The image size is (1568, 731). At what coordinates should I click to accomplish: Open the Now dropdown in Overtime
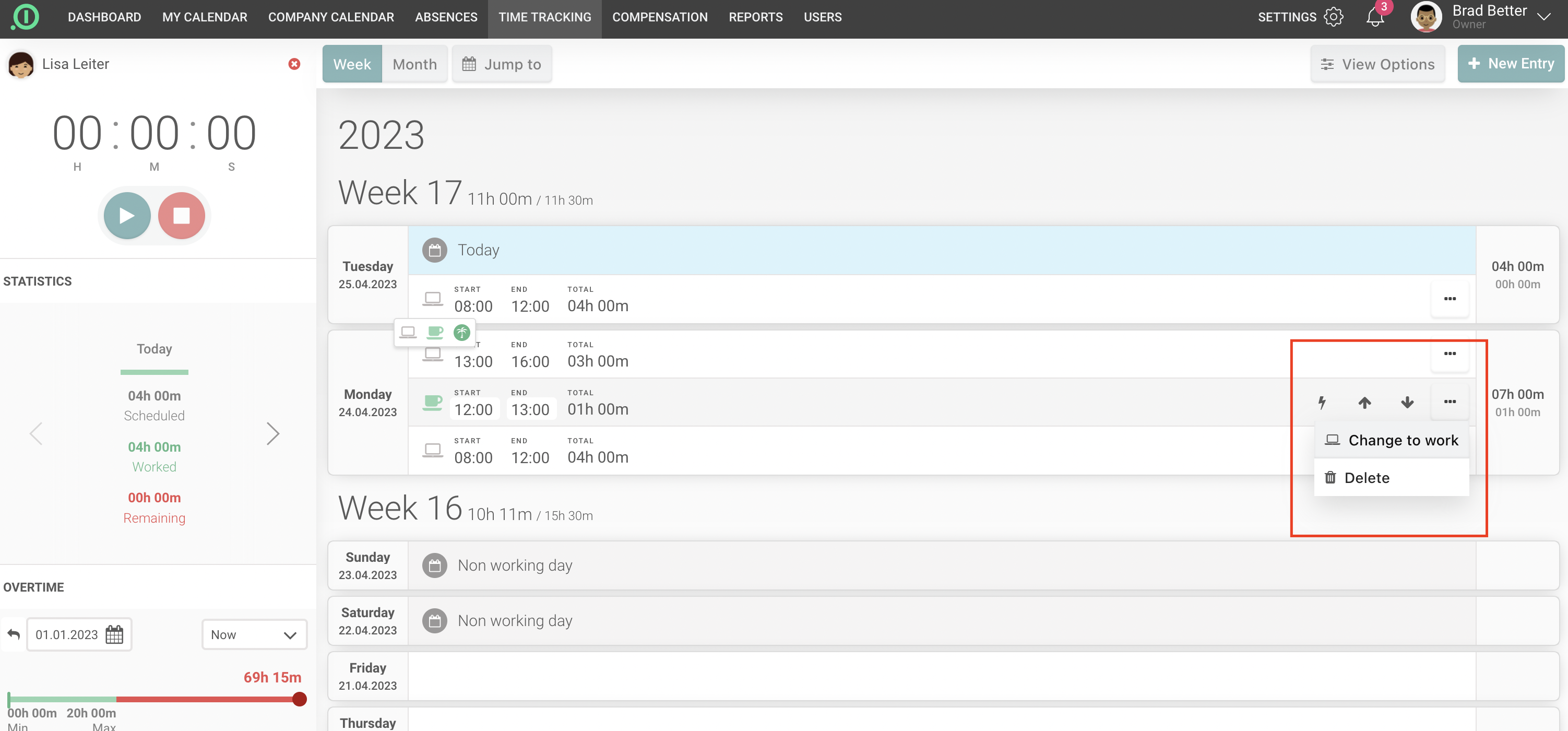click(254, 634)
